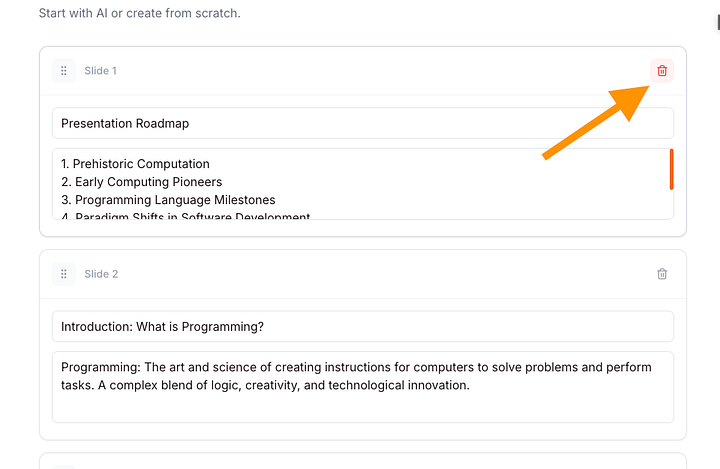Viewport: 720px width, 469px height.
Task: Click the dark button at the top-right edge
Action: click(x=718, y=22)
